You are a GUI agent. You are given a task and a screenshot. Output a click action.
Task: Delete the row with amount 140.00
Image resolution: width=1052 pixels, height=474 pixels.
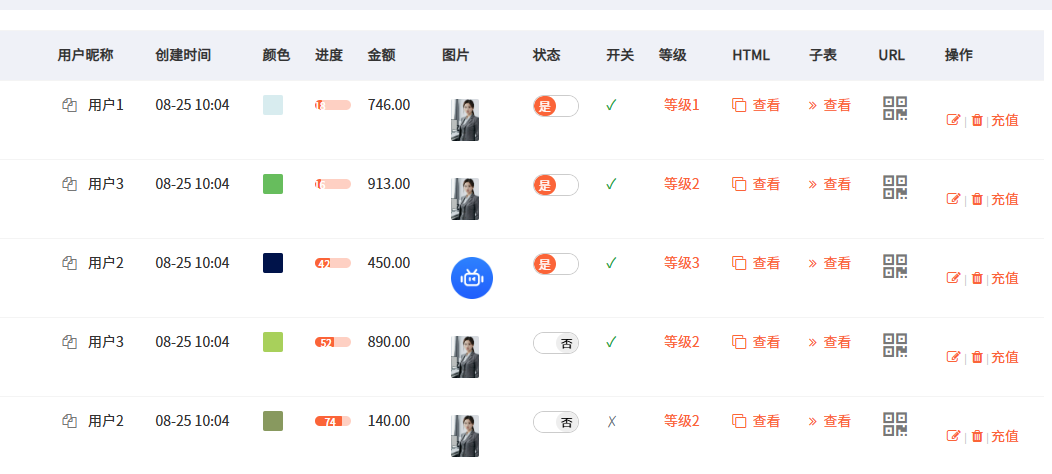pyautogui.click(x=977, y=436)
